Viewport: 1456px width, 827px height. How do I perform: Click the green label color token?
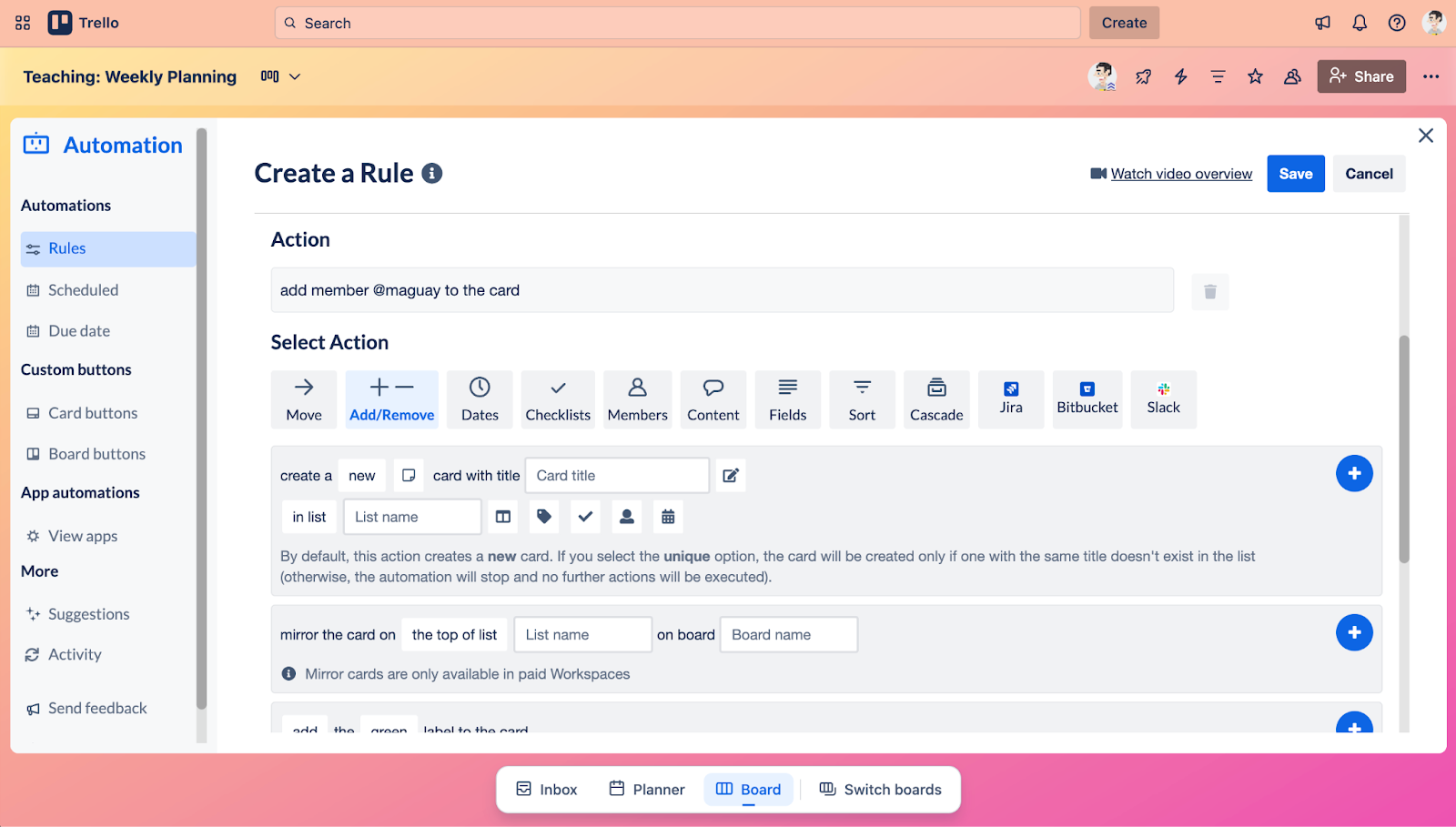pos(389,729)
